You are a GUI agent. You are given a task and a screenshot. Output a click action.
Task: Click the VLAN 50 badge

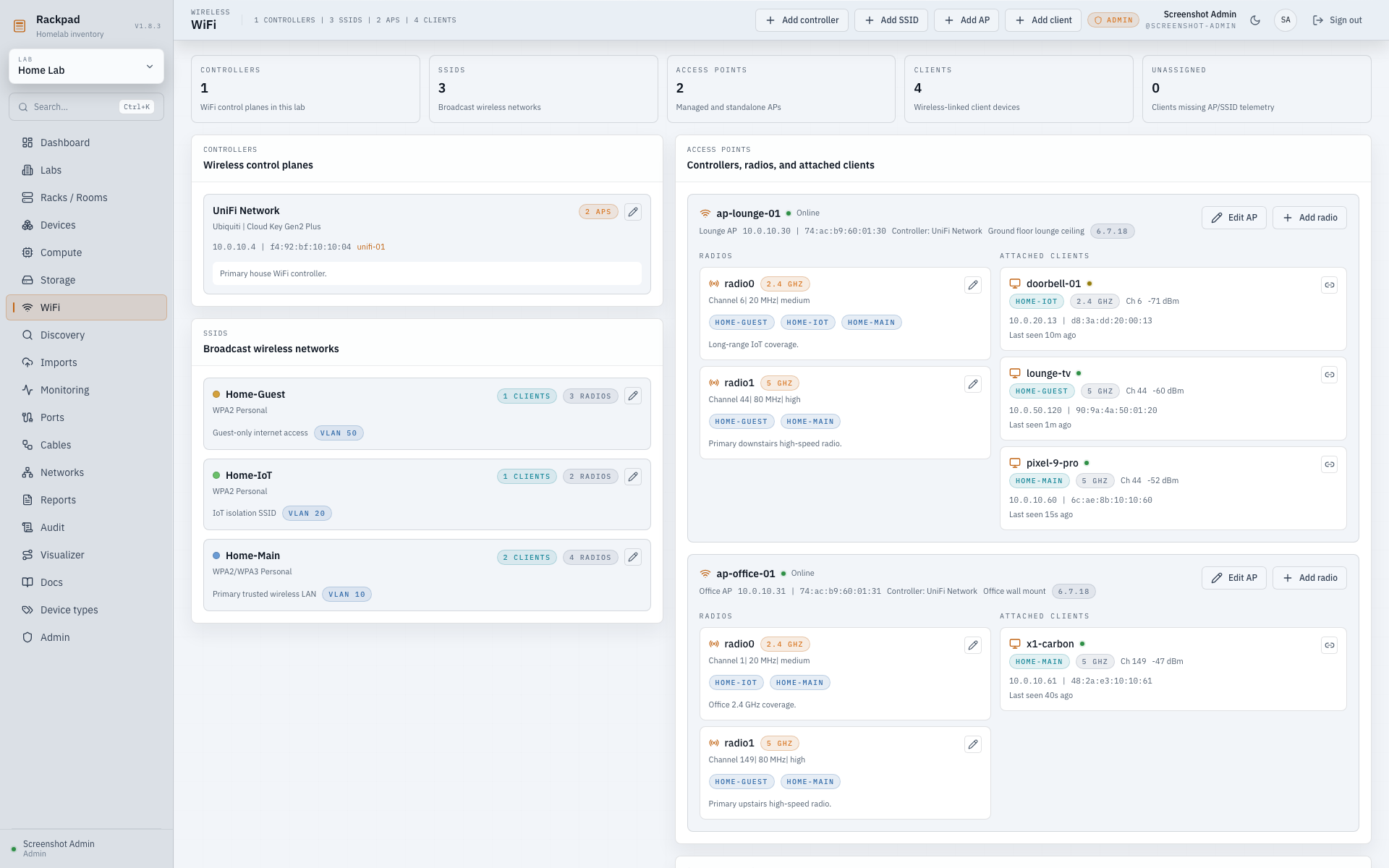click(339, 433)
